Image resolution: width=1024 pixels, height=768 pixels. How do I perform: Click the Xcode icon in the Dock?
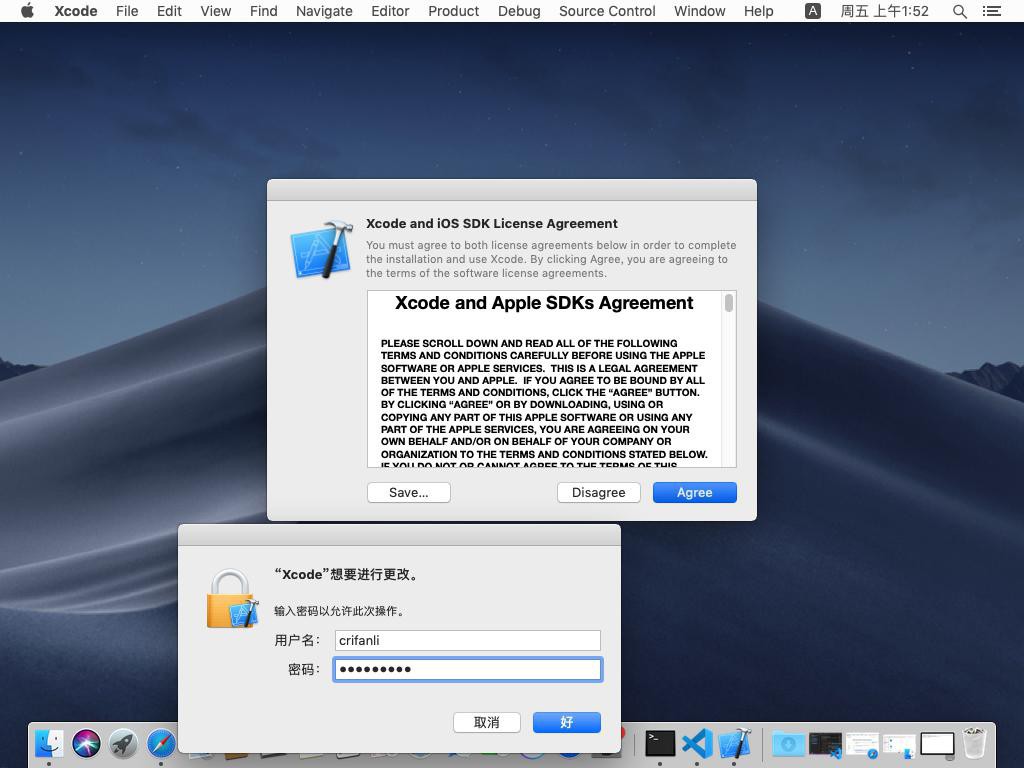point(734,743)
